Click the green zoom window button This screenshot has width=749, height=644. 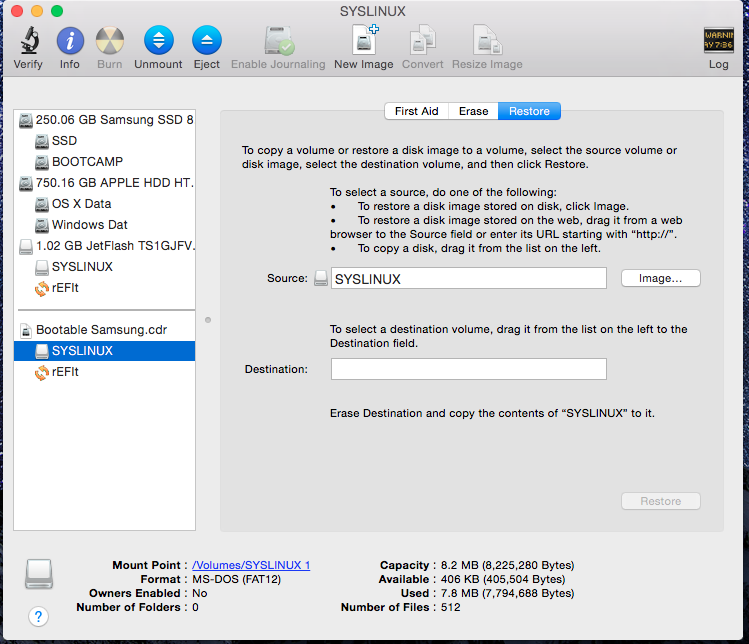click(x=57, y=11)
